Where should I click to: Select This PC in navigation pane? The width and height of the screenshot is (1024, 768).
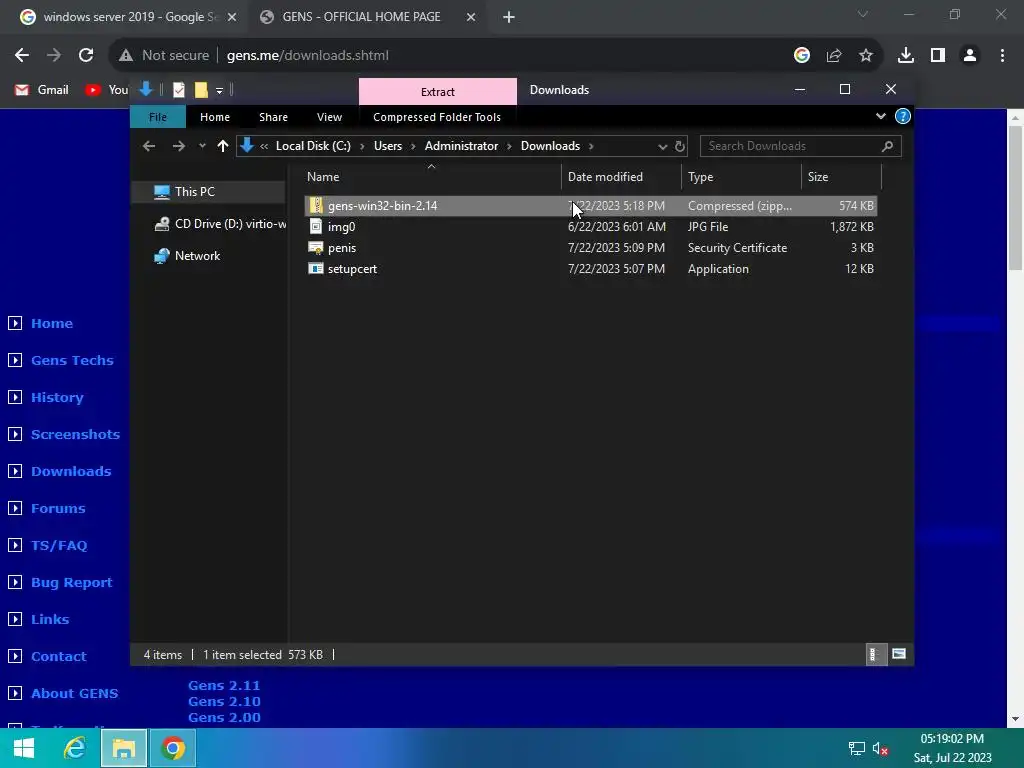[x=209, y=192]
